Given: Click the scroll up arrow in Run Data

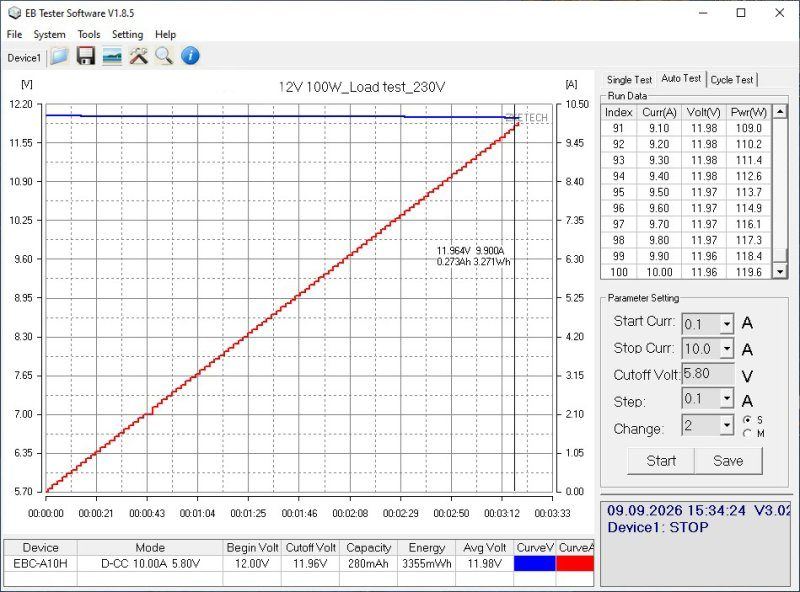Looking at the screenshot, I should [780, 111].
